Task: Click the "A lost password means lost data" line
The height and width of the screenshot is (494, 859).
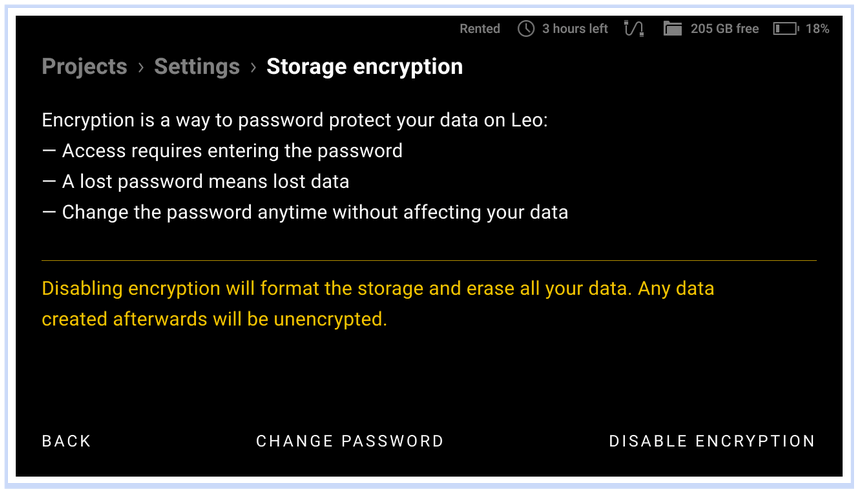Action: point(195,182)
